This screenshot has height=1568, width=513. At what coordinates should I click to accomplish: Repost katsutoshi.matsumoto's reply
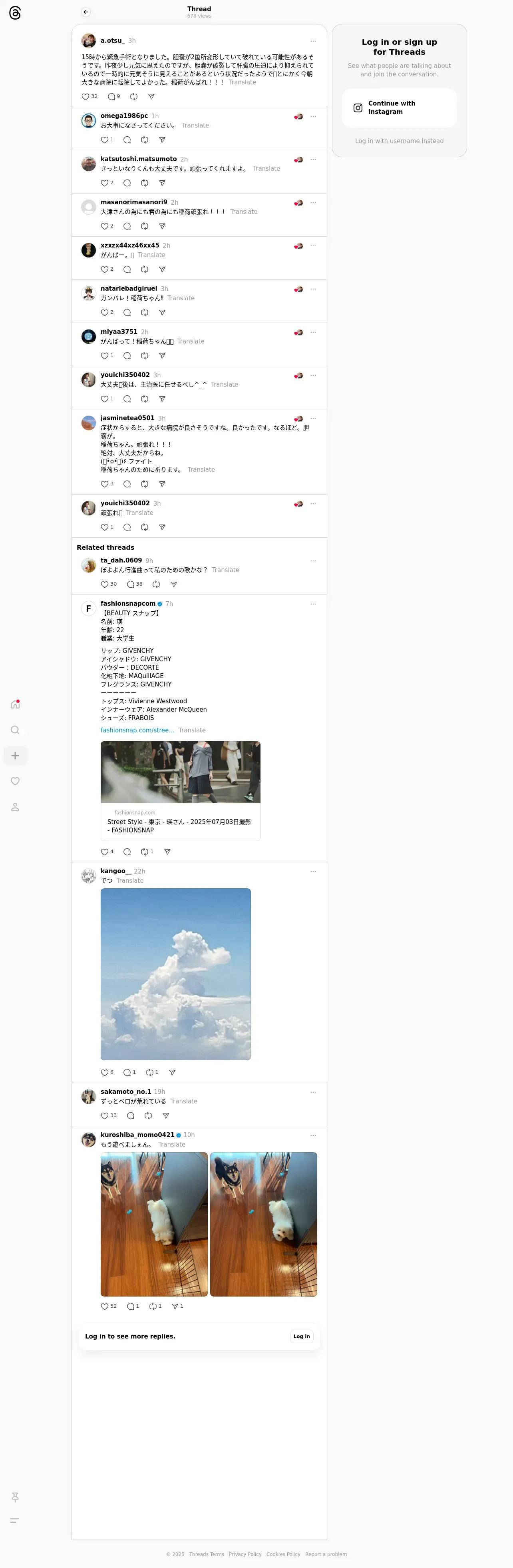pos(145,183)
